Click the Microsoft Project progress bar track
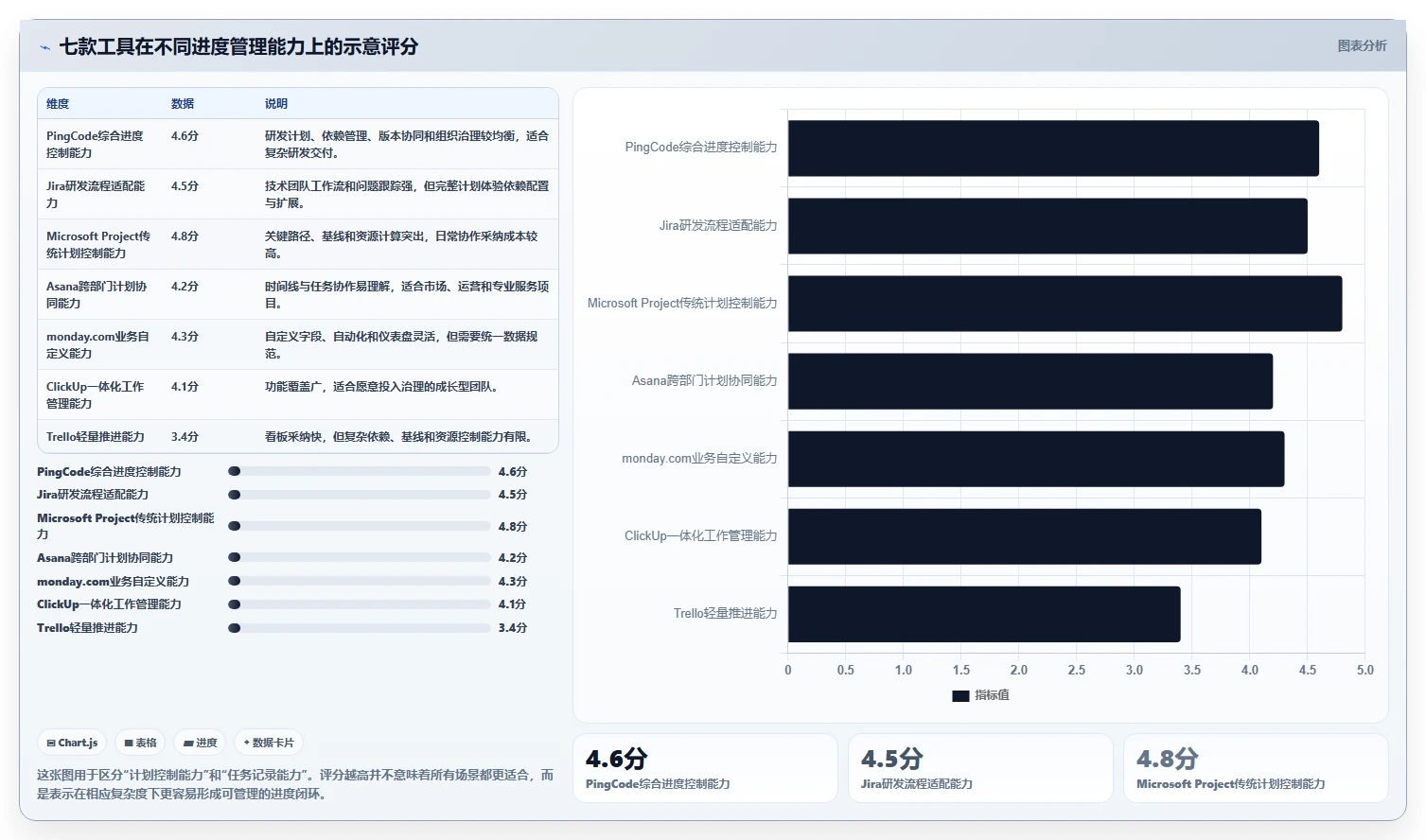Screen dimensions: 1426x840 tap(360, 526)
